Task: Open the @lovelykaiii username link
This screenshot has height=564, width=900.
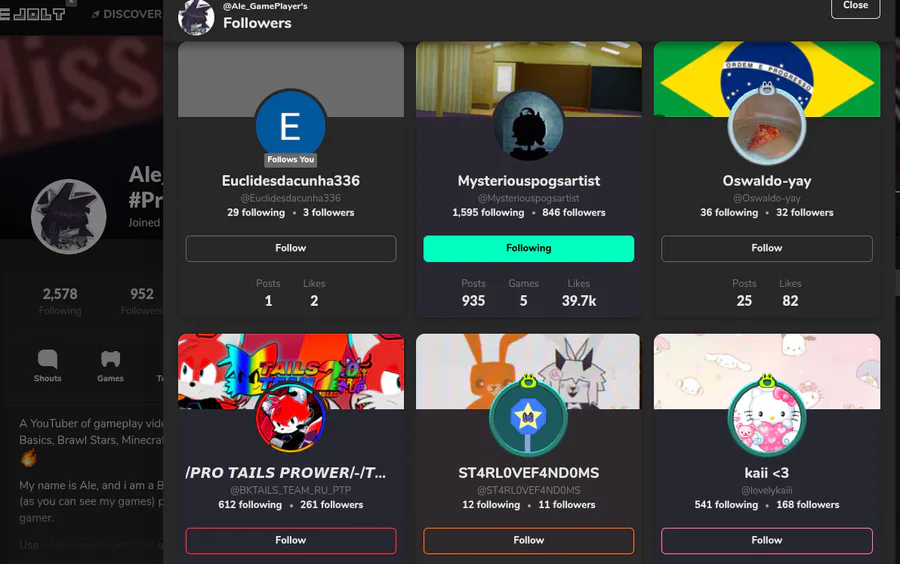Action: [767, 491]
